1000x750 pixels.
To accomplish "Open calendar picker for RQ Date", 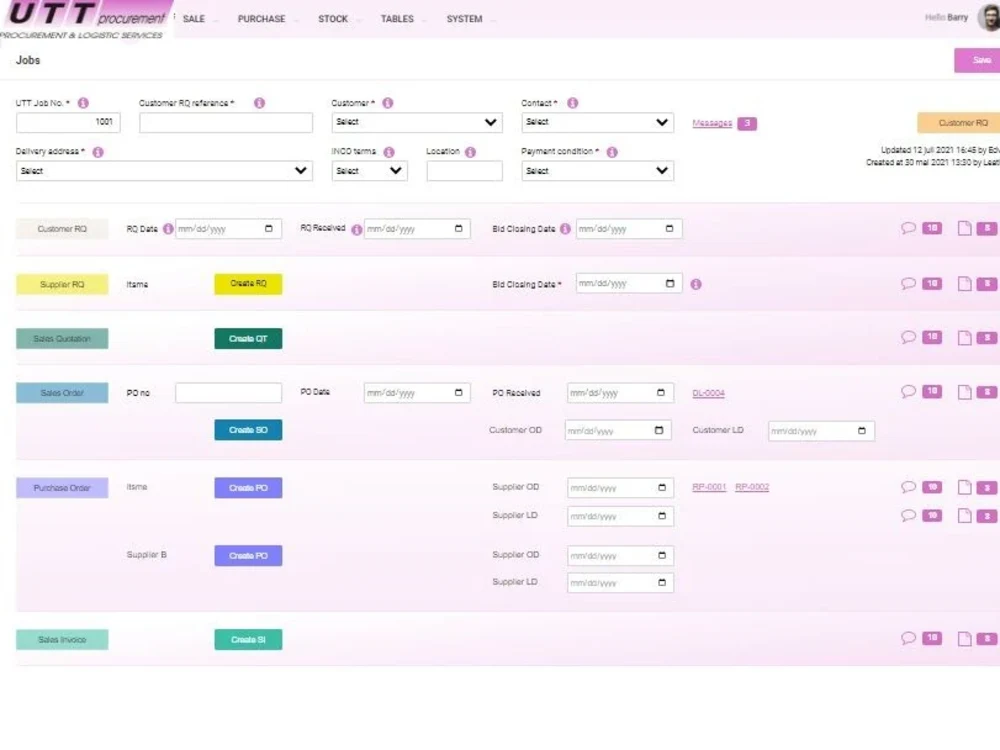I will (x=268, y=228).
